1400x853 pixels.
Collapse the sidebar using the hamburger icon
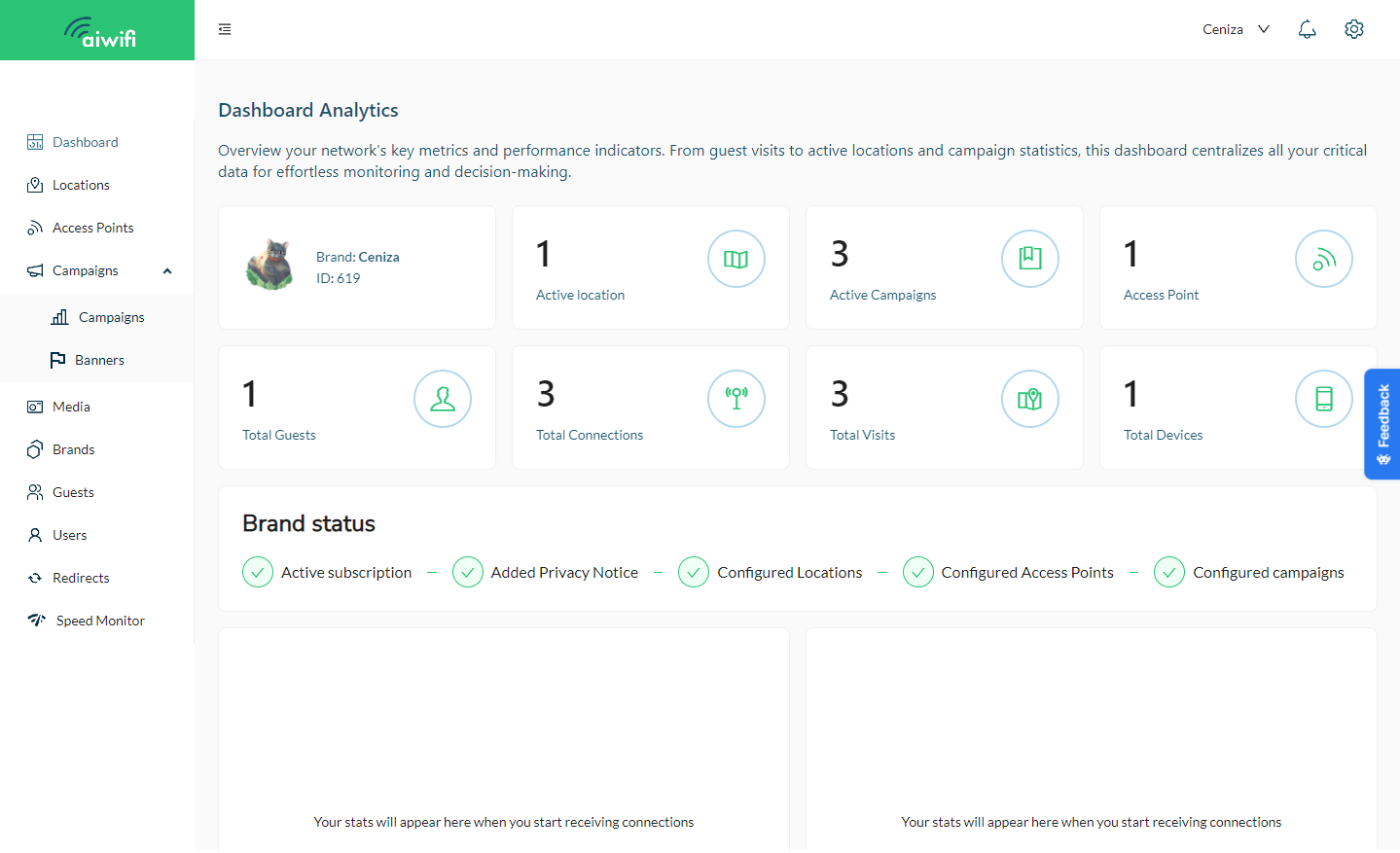[225, 29]
